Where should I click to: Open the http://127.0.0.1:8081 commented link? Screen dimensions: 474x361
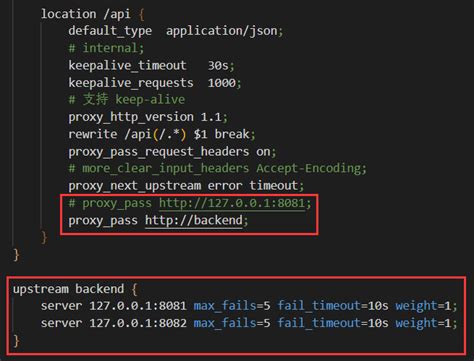point(232,203)
